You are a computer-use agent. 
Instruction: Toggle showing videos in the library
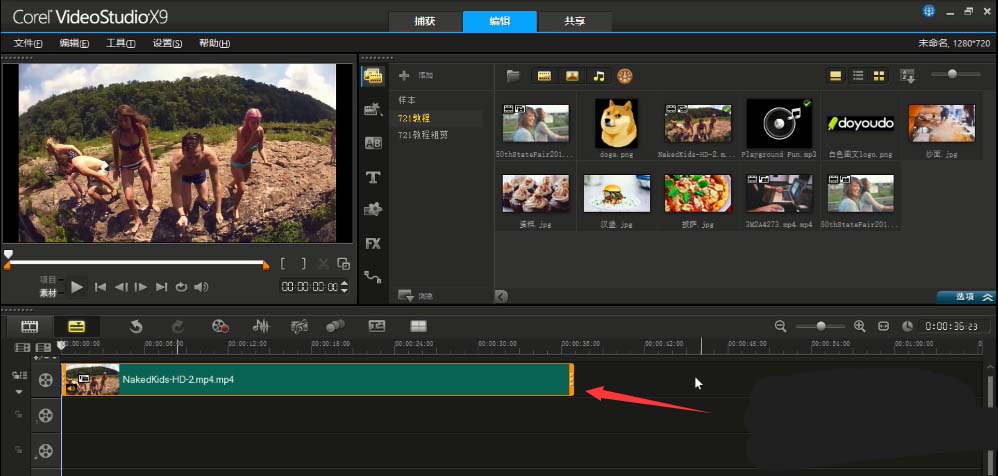click(544, 76)
